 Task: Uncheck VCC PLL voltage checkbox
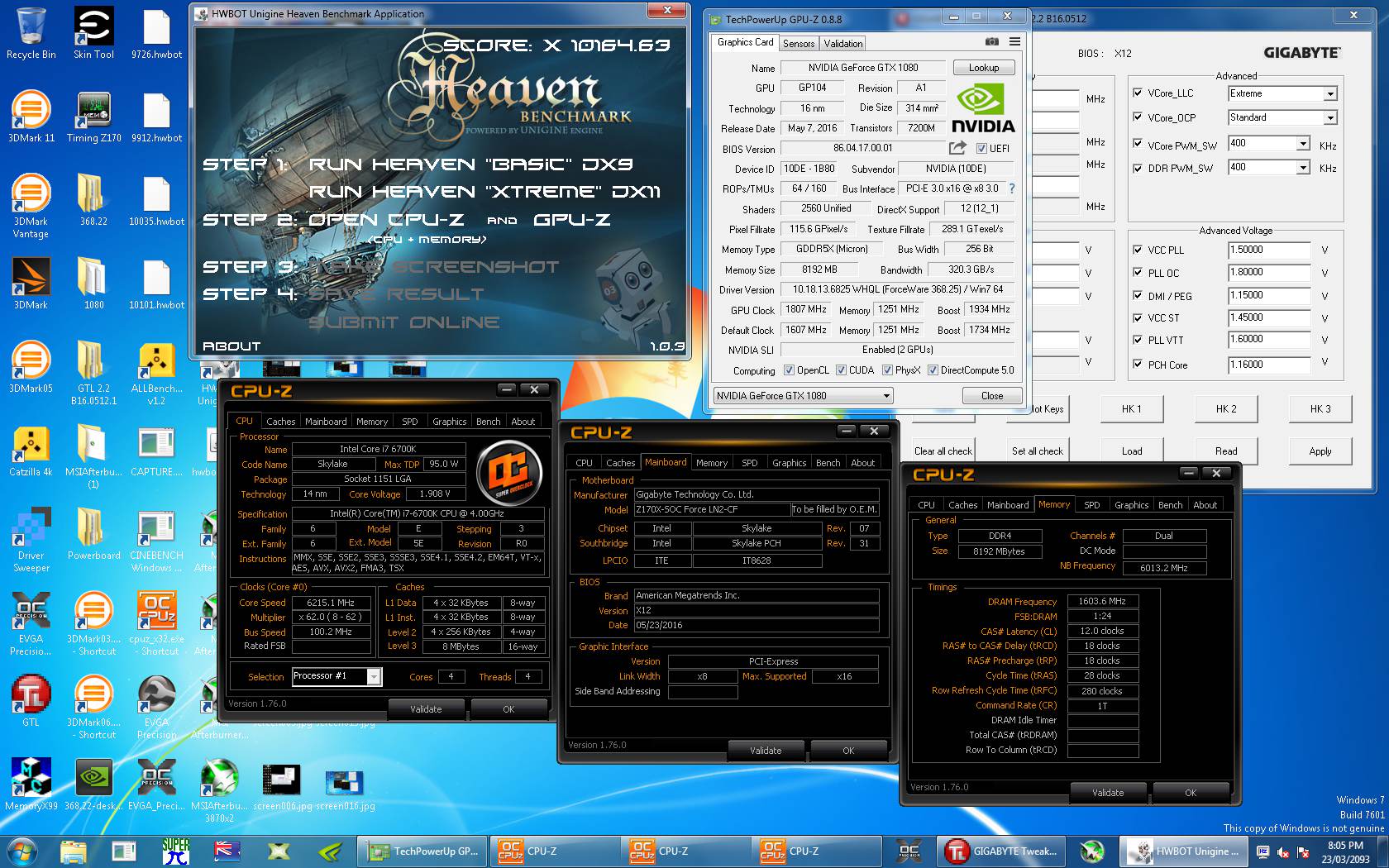[x=1138, y=250]
